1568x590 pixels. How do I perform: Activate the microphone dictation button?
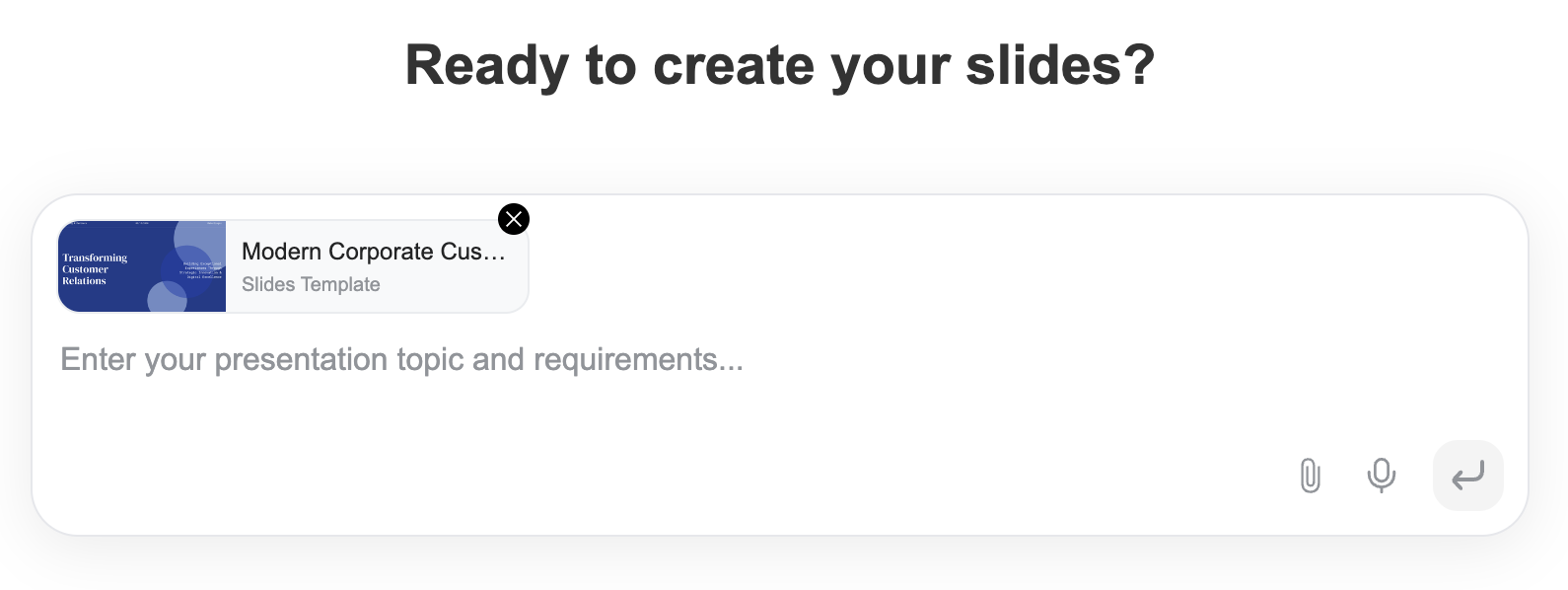coord(1382,476)
